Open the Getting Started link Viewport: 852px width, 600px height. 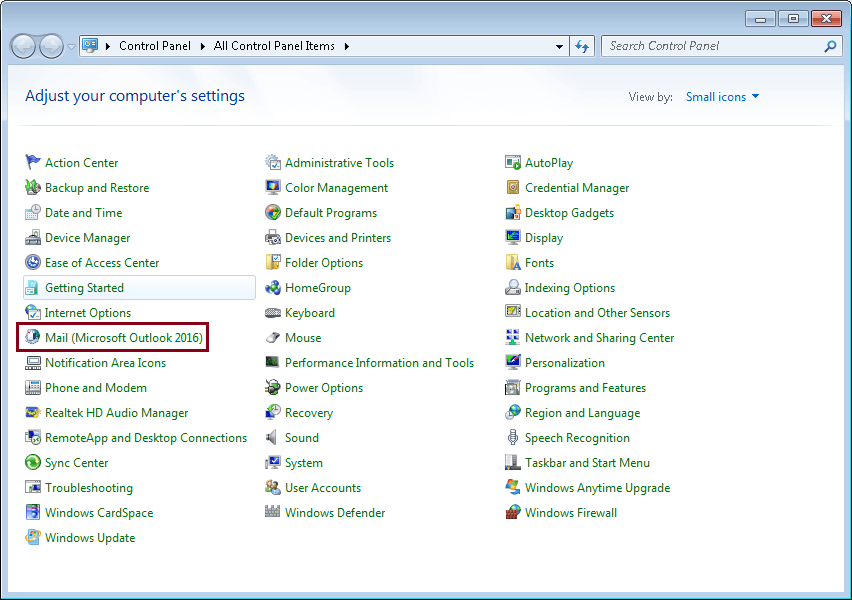pos(84,288)
